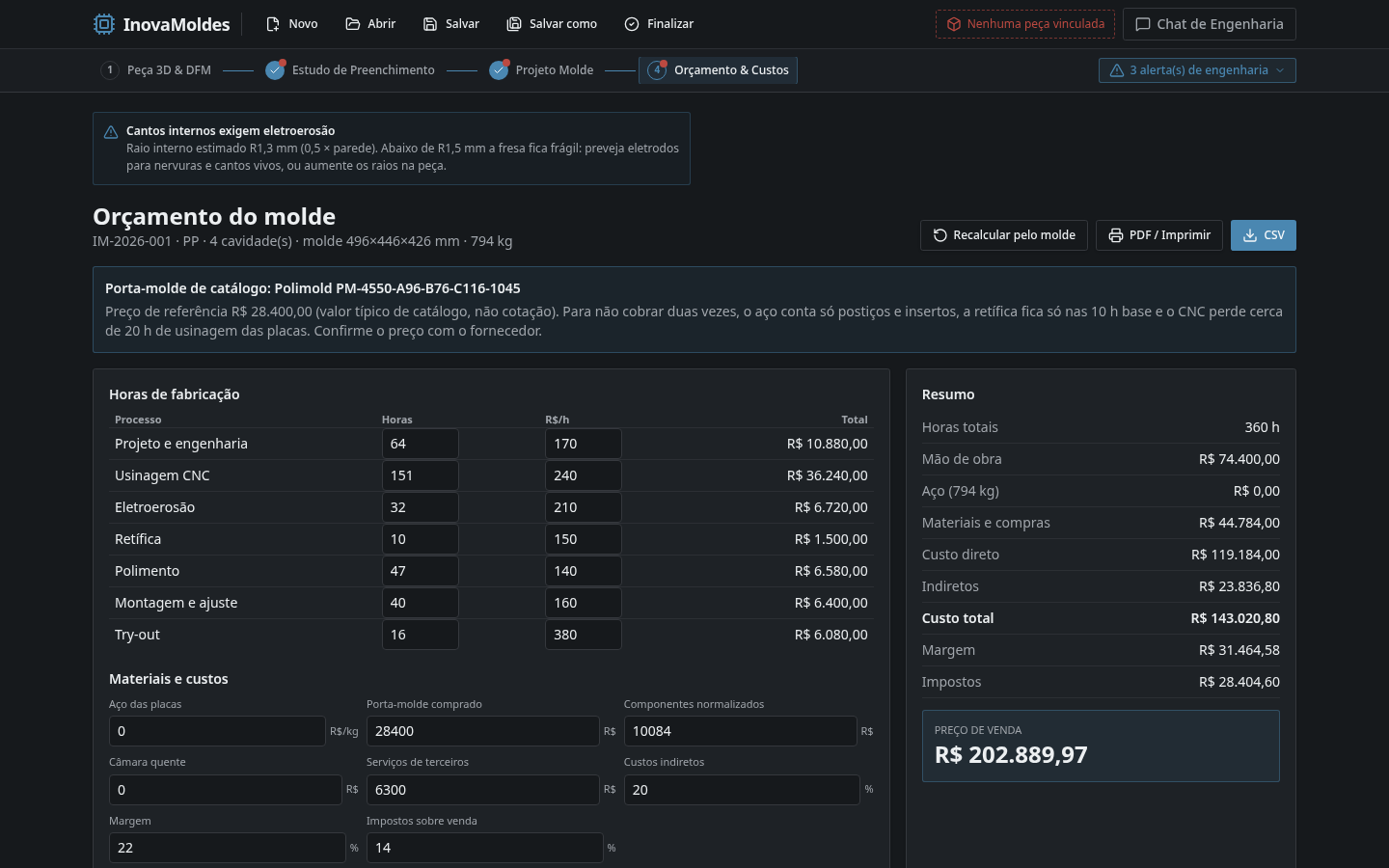Click Custo total value R$ 143.020,80
The image size is (1389, 868).
[x=1235, y=618]
